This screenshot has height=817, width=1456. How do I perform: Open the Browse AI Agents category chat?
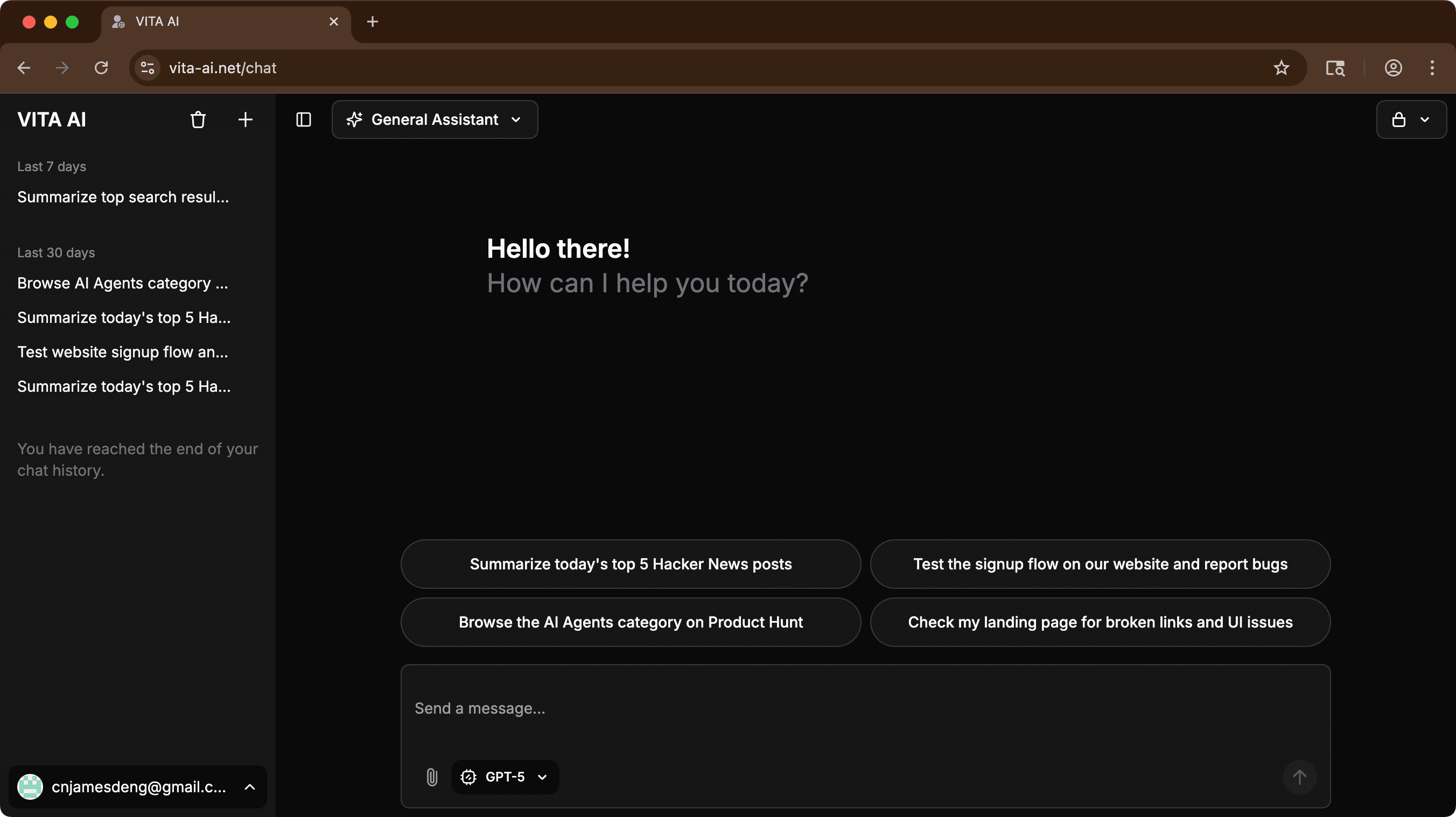point(122,283)
